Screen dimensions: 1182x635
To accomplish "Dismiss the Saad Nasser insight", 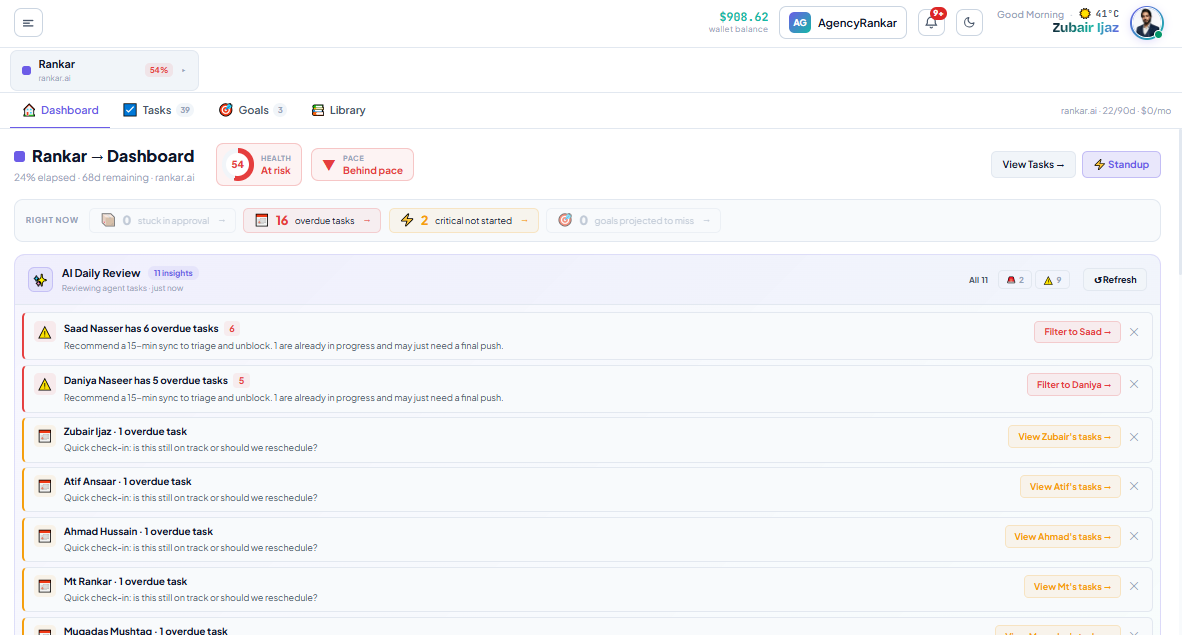I will pyautogui.click(x=1134, y=332).
